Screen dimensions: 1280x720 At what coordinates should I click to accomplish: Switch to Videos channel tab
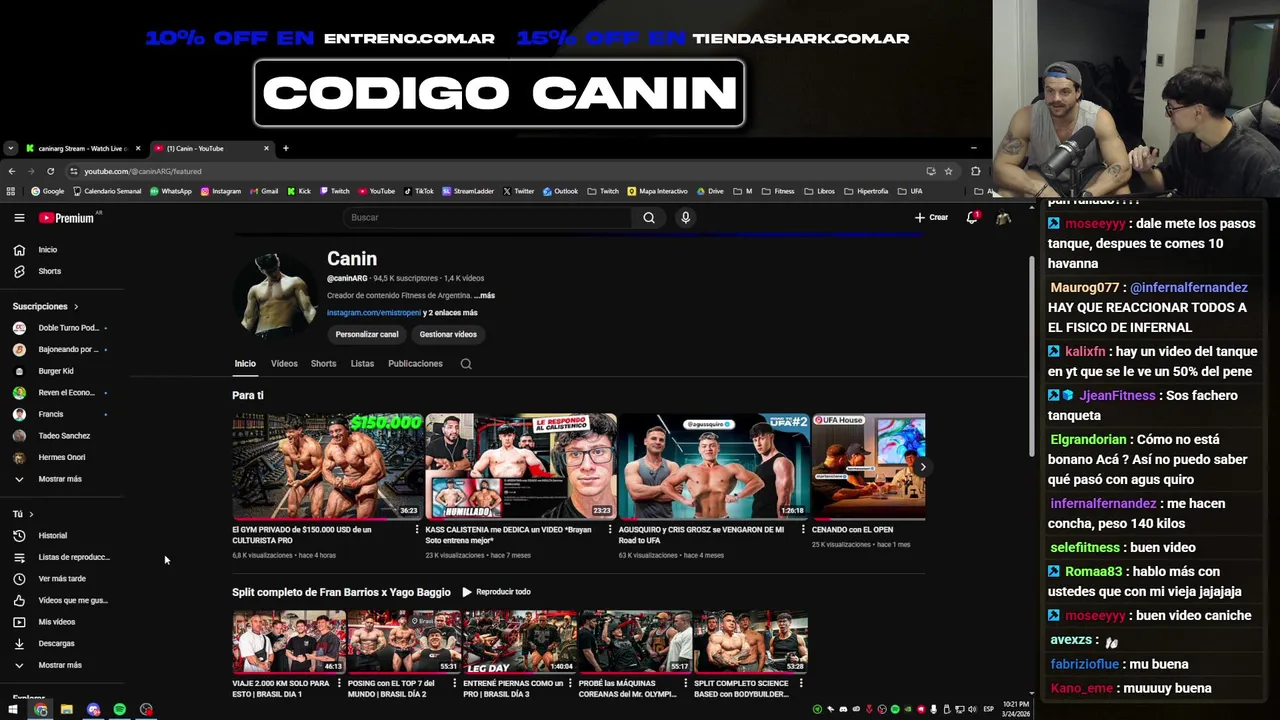coord(284,364)
